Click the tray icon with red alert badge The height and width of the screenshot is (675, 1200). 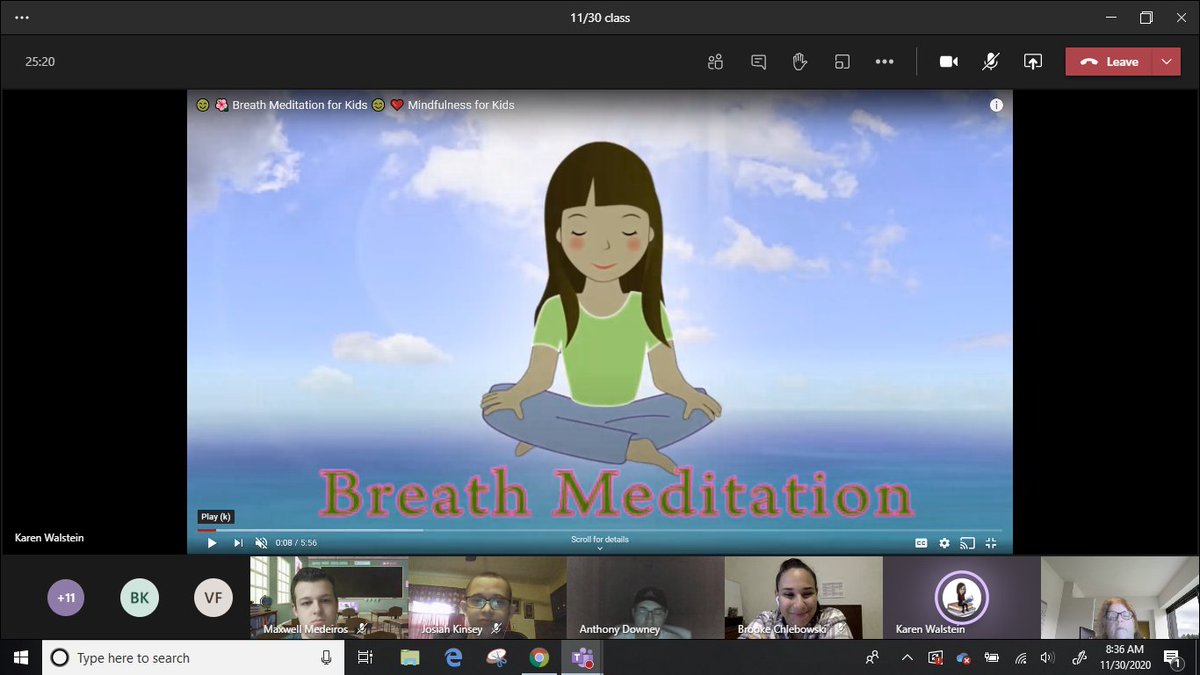(936, 657)
